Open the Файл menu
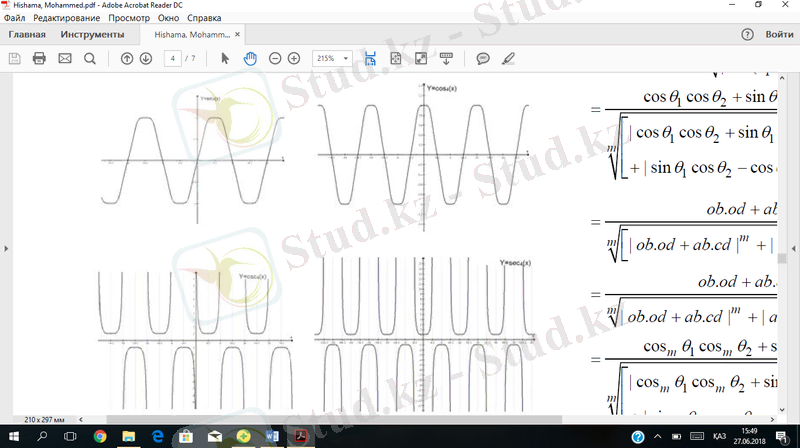The height and width of the screenshot is (448, 800). click(x=14, y=18)
